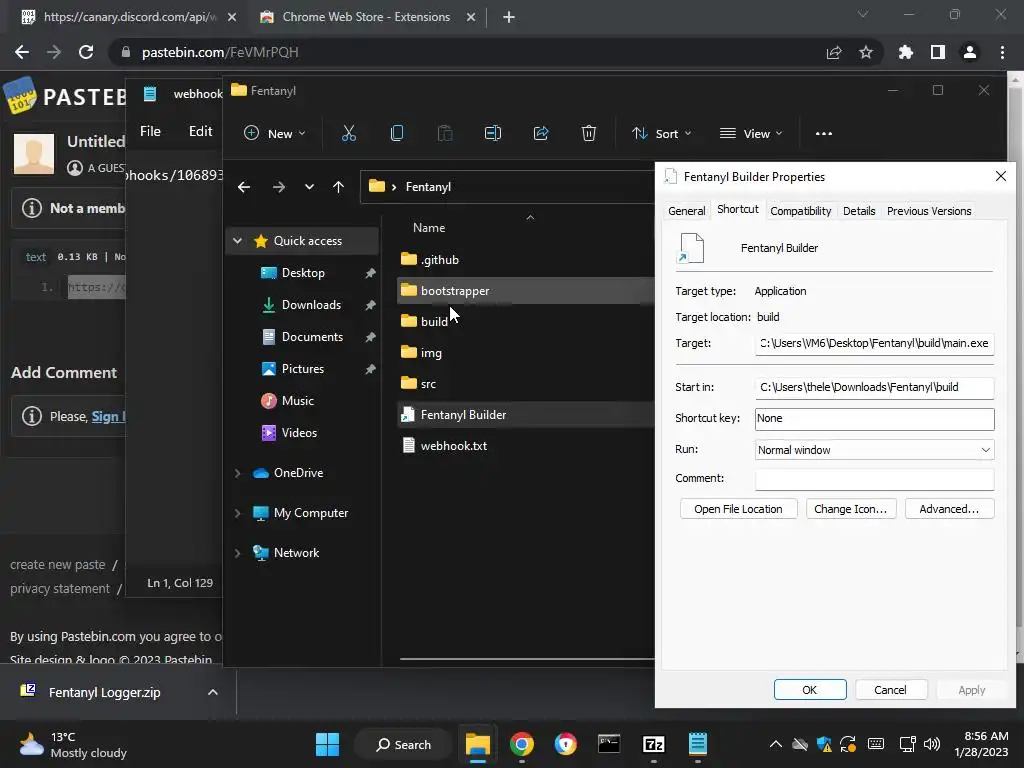Viewport: 1024px width, 768px height.
Task: Click in the Target path field
Action: coord(874,344)
